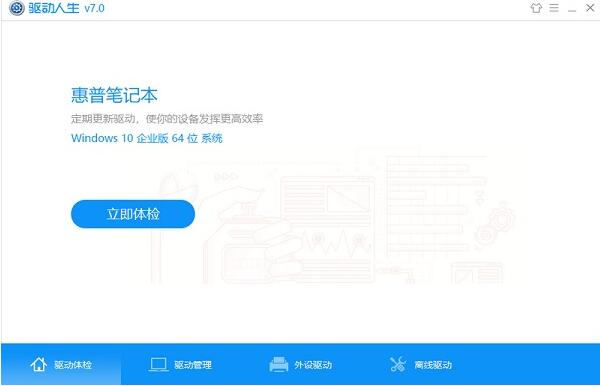Viewport: 600px width, 386px height.
Task: Click the Windows 10 企业版 64 位 系统 text
Action: tap(147, 138)
